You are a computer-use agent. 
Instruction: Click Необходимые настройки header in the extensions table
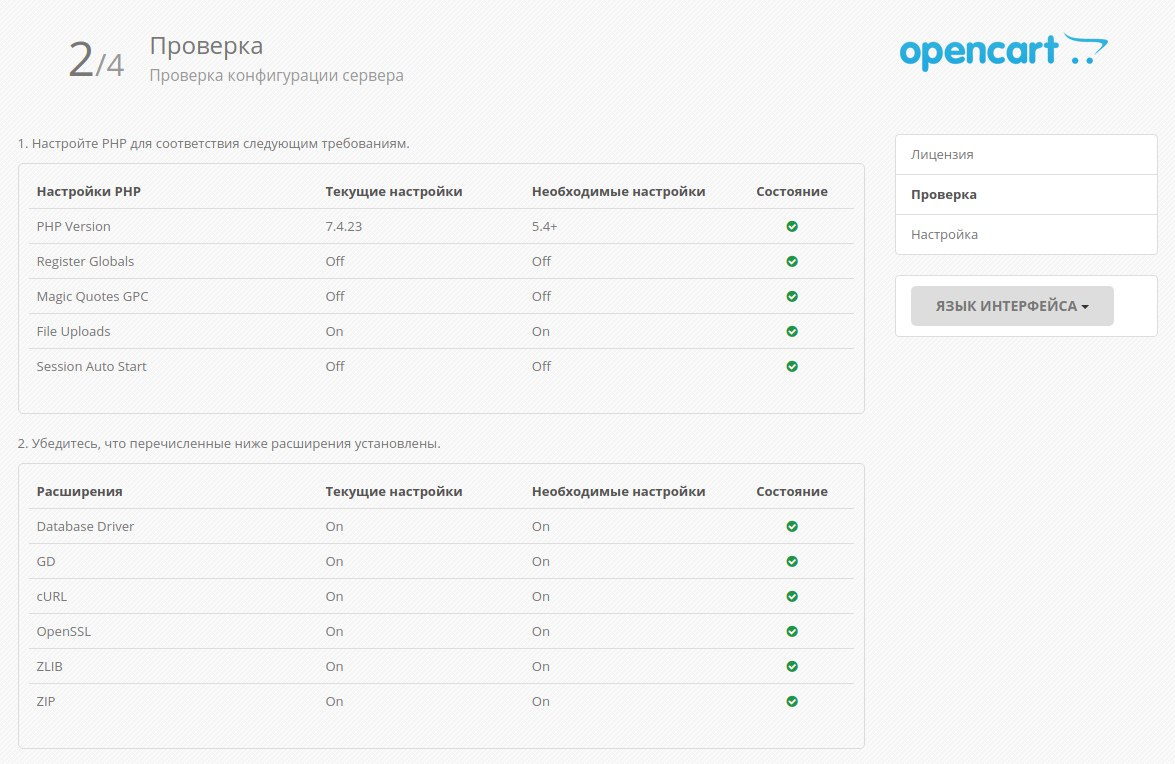(618, 491)
